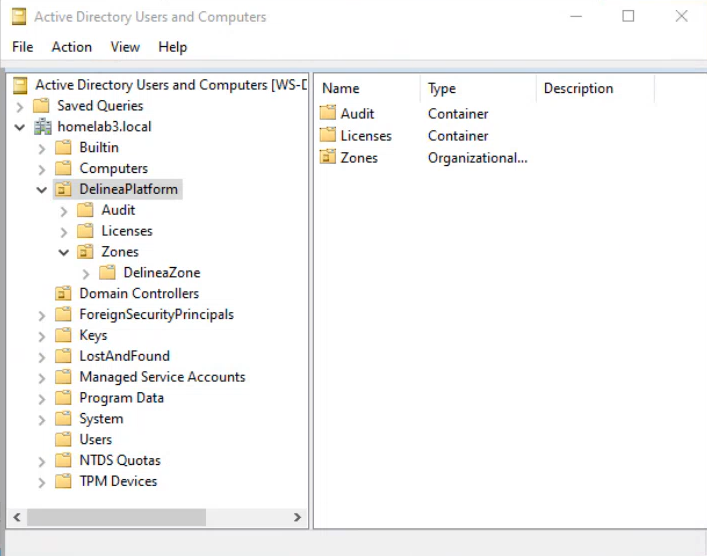Click the Audit container icon in list
The width and height of the screenshot is (707, 556).
pyautogui.click(x=328, y=114)
